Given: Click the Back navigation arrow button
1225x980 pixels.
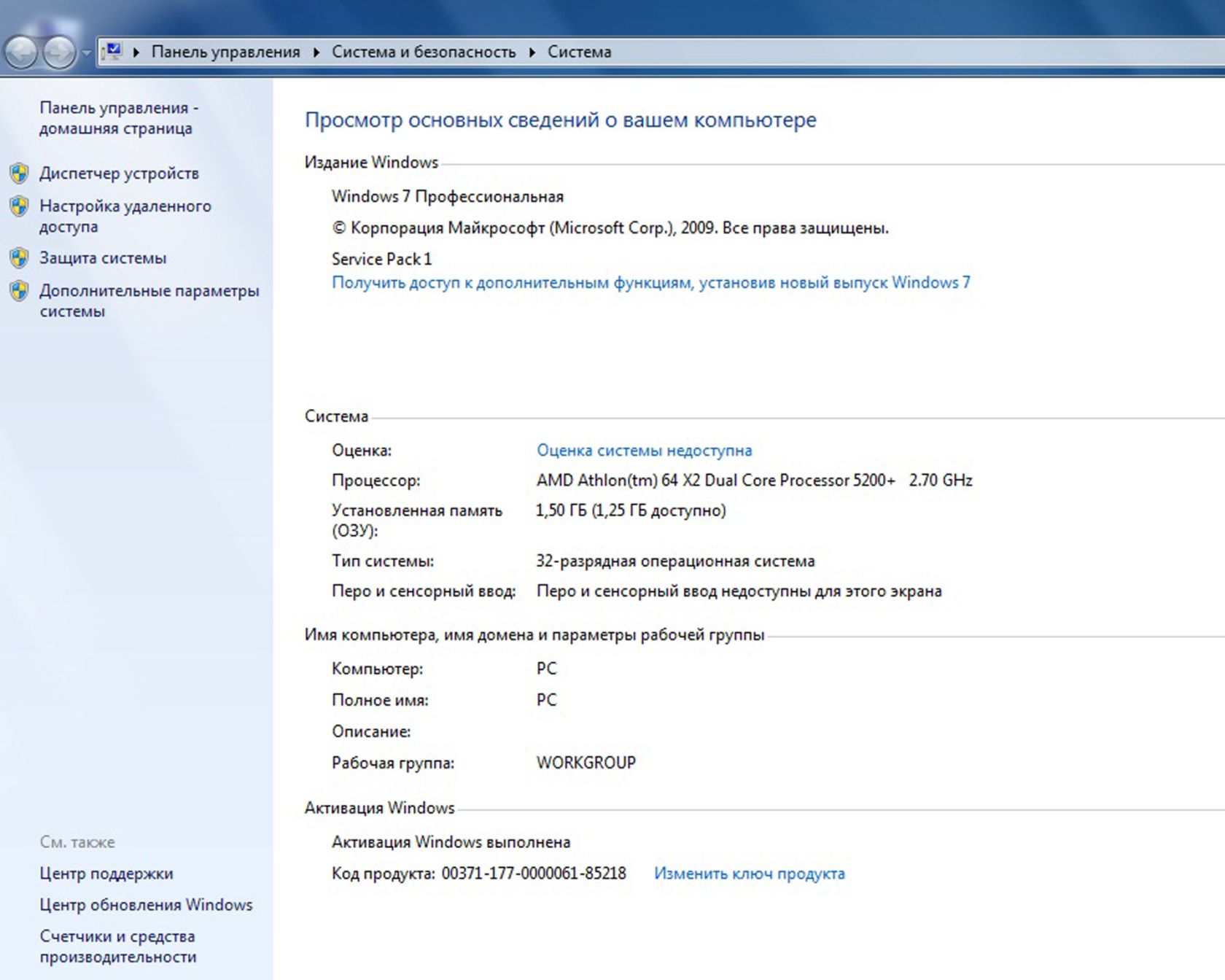Looking at the screenshot, I should (x=22, y=52).
